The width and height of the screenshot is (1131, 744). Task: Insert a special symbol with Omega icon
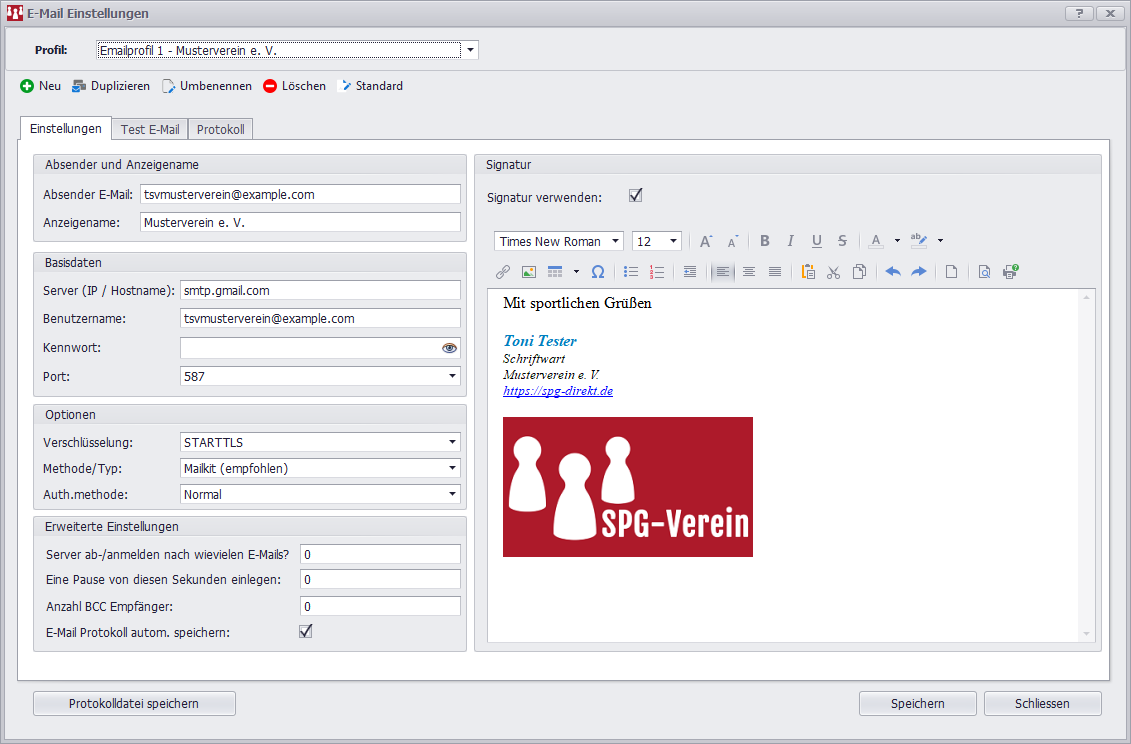[x=598, y=271]
